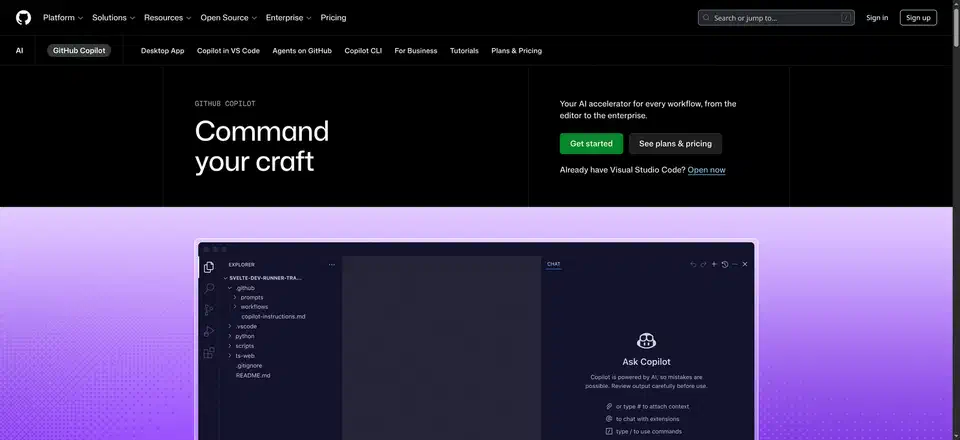Open the Pricing nav item
The image size is (960, 440).
[x=333, y=18]
